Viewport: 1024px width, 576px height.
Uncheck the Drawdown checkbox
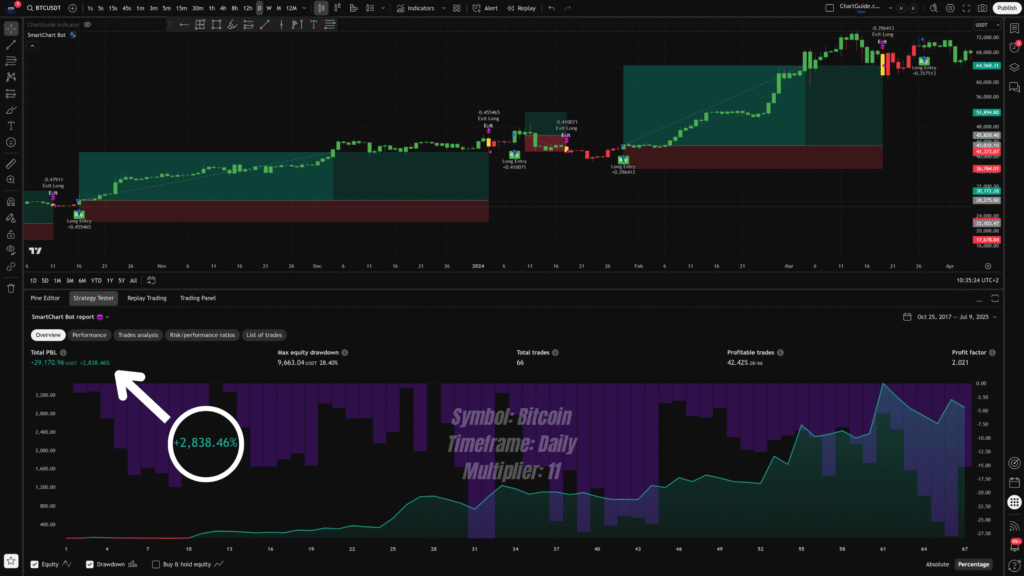tap(89, 564)
